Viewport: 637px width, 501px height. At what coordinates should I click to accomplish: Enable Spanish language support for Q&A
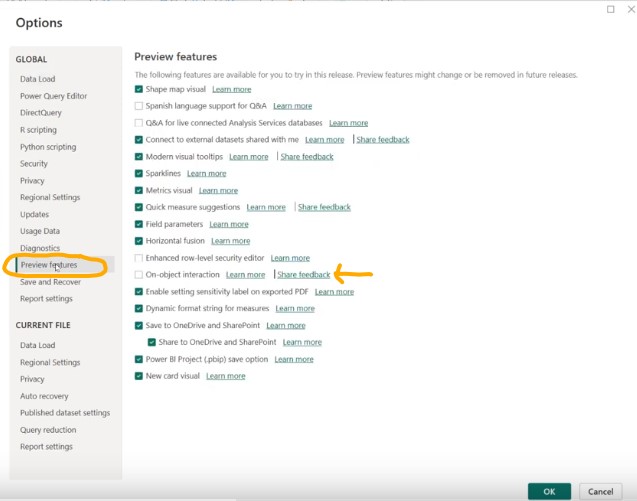139,106
